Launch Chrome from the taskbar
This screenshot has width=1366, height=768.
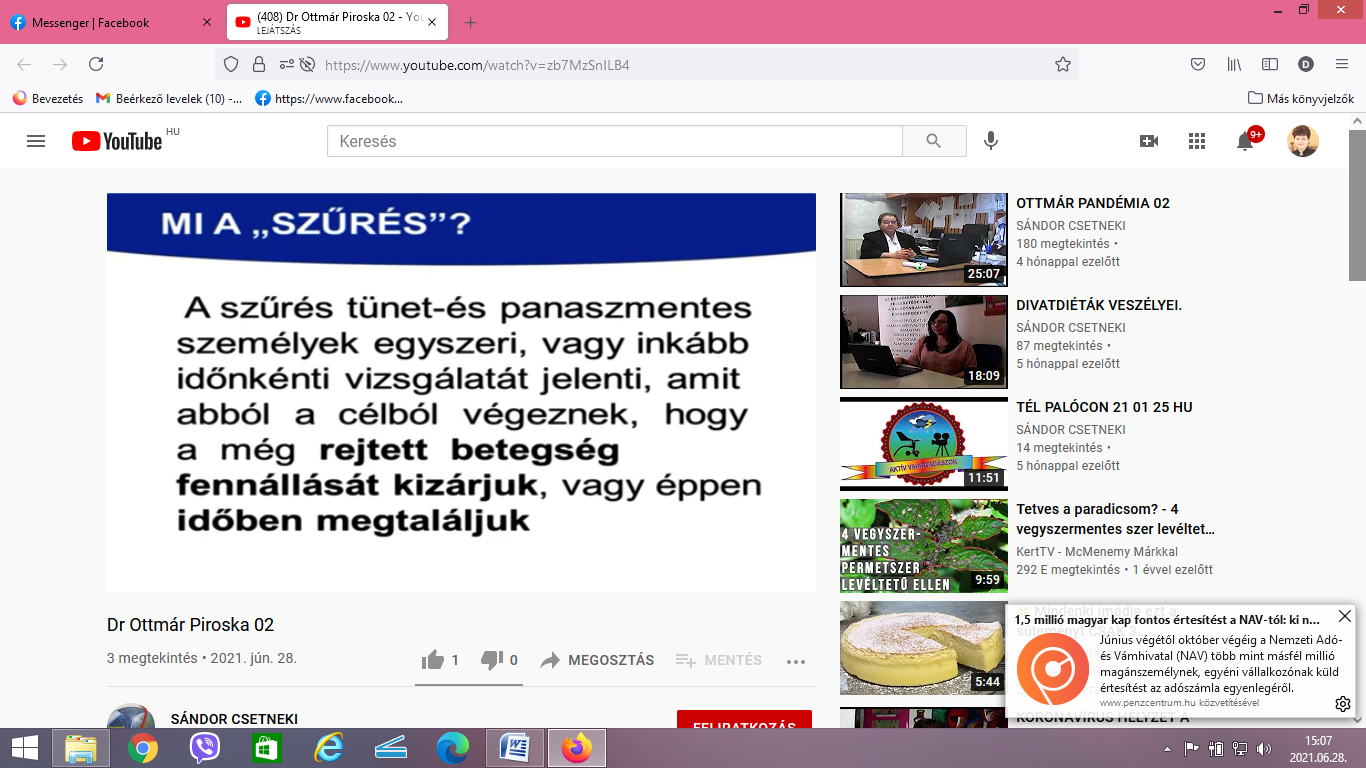click(143, 748)
